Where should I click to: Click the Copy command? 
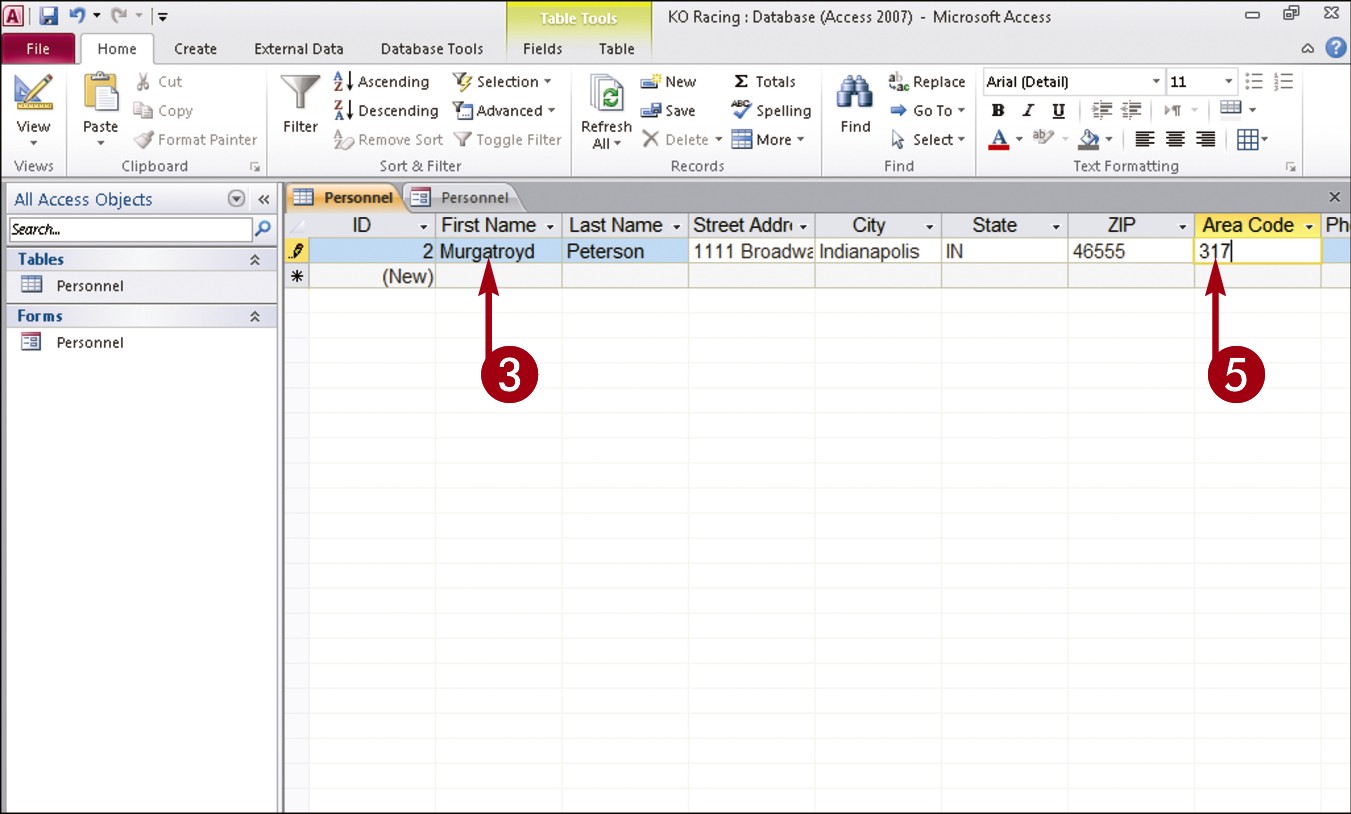point(164,111)
